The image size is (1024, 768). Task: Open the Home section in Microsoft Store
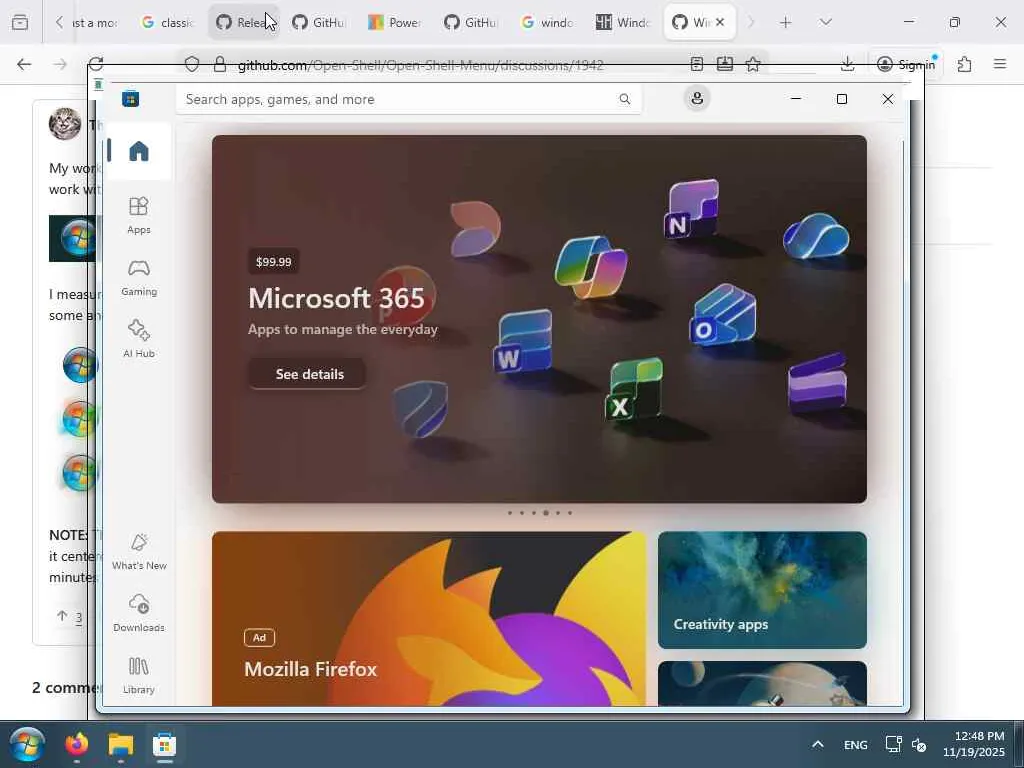138,151
